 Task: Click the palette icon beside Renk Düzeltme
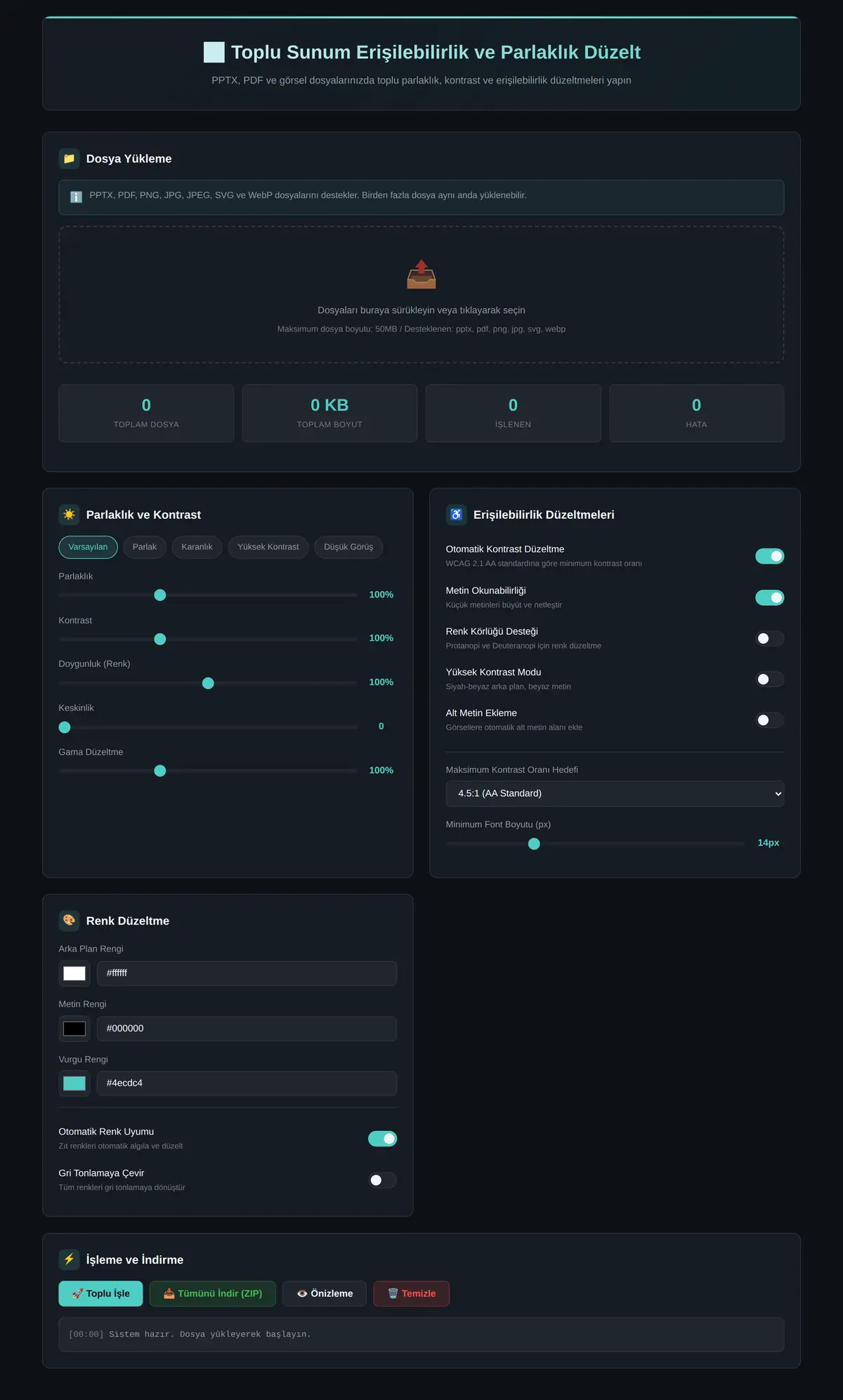point(69,920)
